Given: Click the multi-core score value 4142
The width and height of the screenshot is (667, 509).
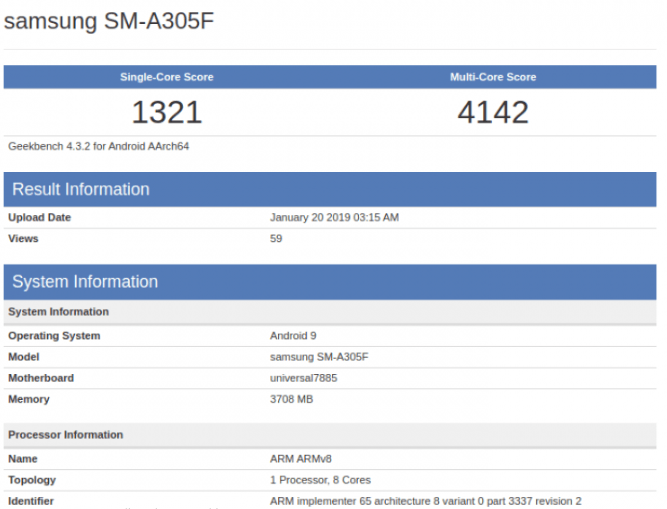Looking at the screenshot, I should pos(493,112).
